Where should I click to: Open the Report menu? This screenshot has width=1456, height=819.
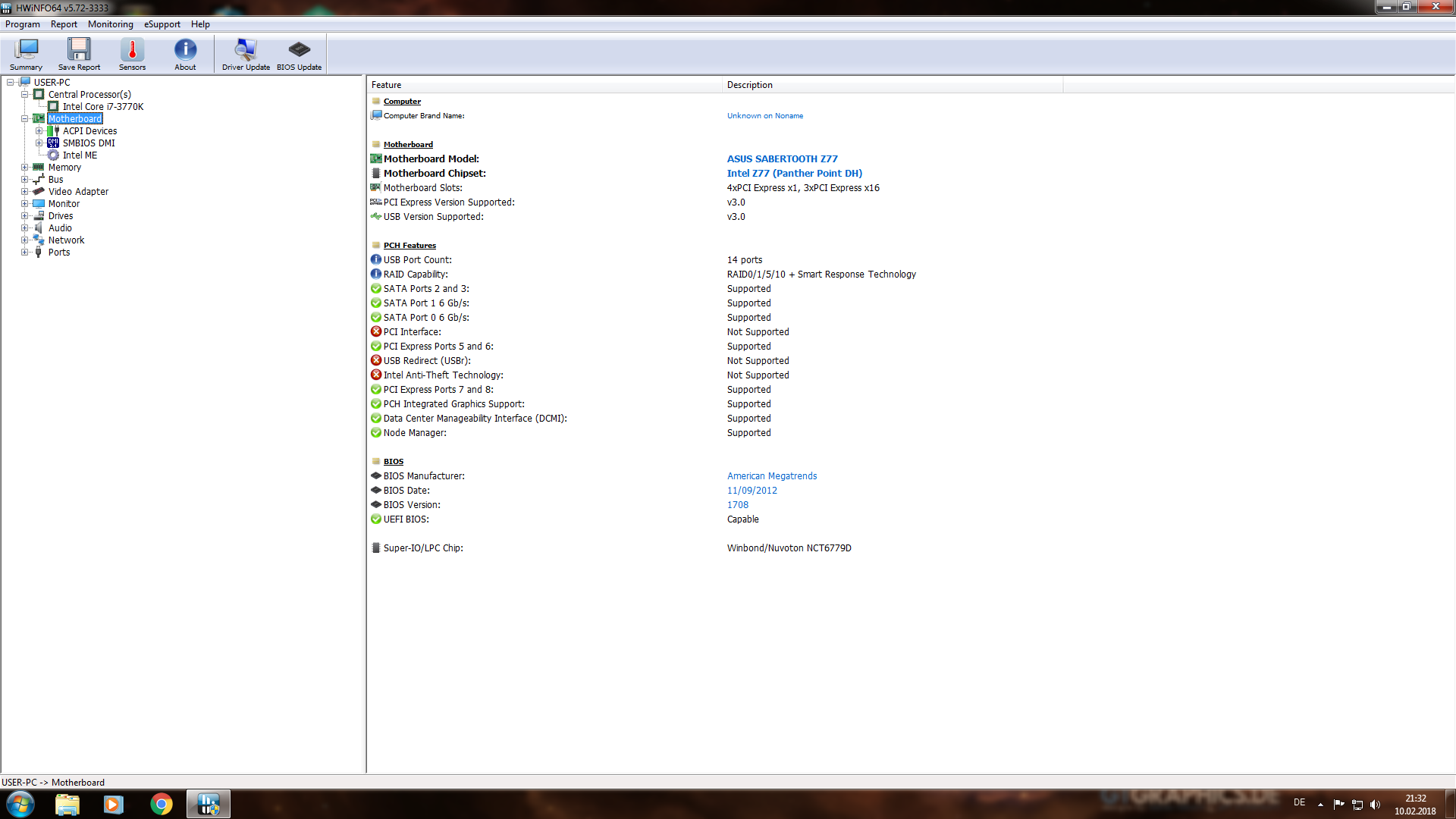64,24
